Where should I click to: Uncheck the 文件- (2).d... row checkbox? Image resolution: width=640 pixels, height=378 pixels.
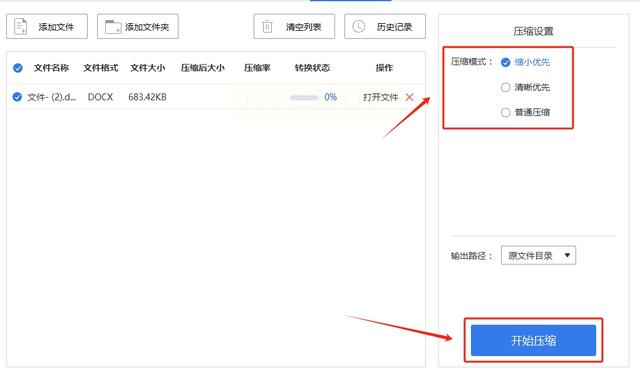pyautogui.click(x=17, y=97)
